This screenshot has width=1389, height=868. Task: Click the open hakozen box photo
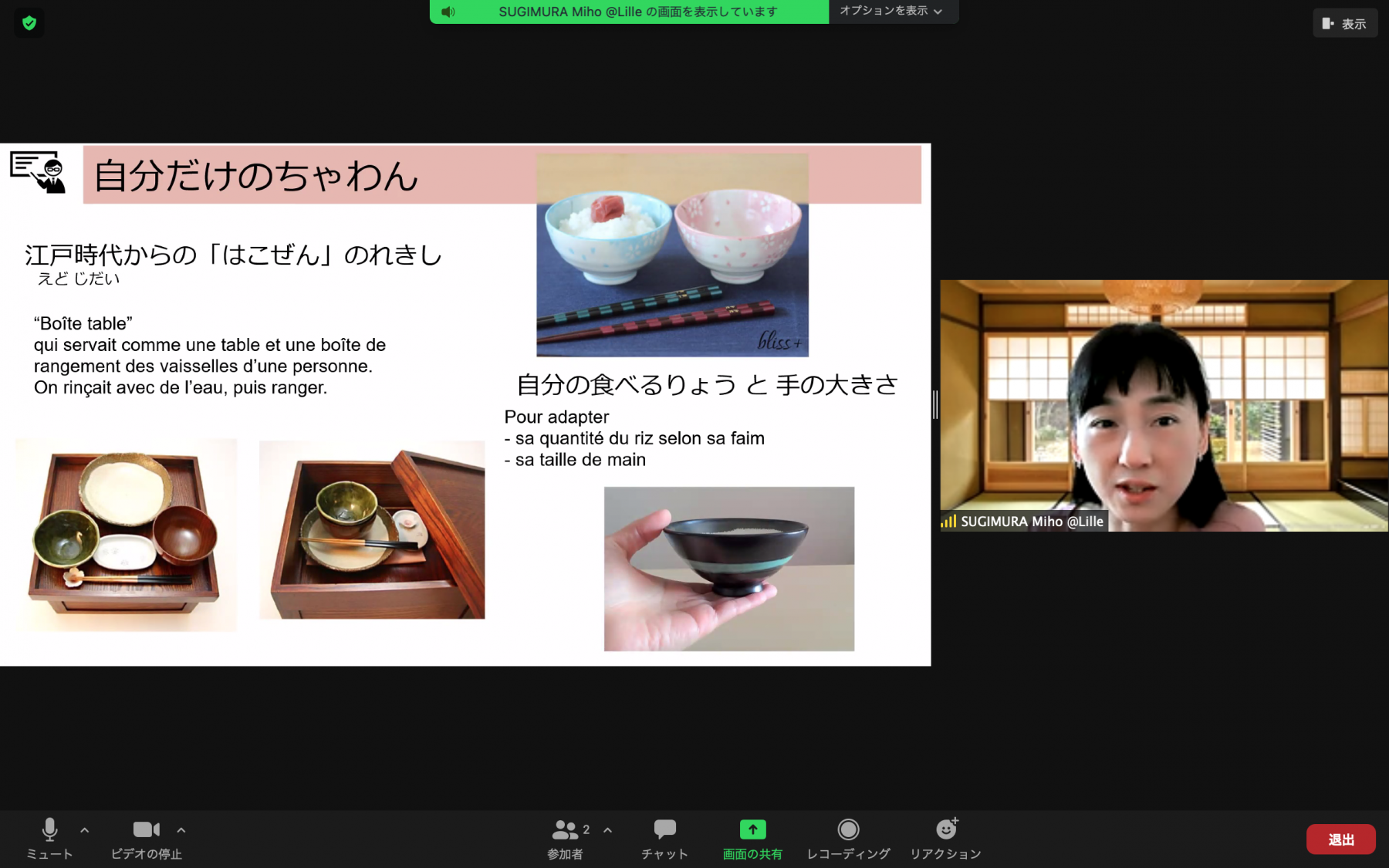pos(372,530)
